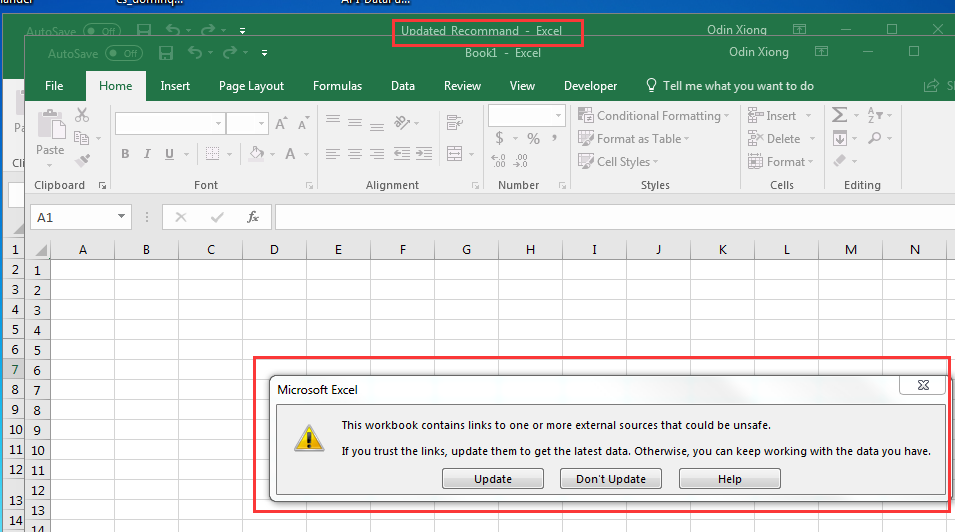Click the Paste icon in Clipboard group
955x532 pixels.
pos(51,125)
